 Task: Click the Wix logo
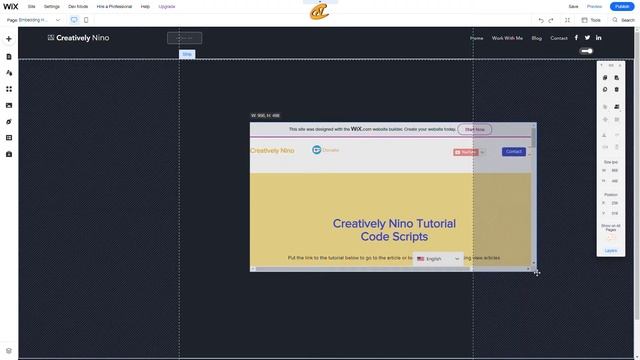(x=11, y=7)
